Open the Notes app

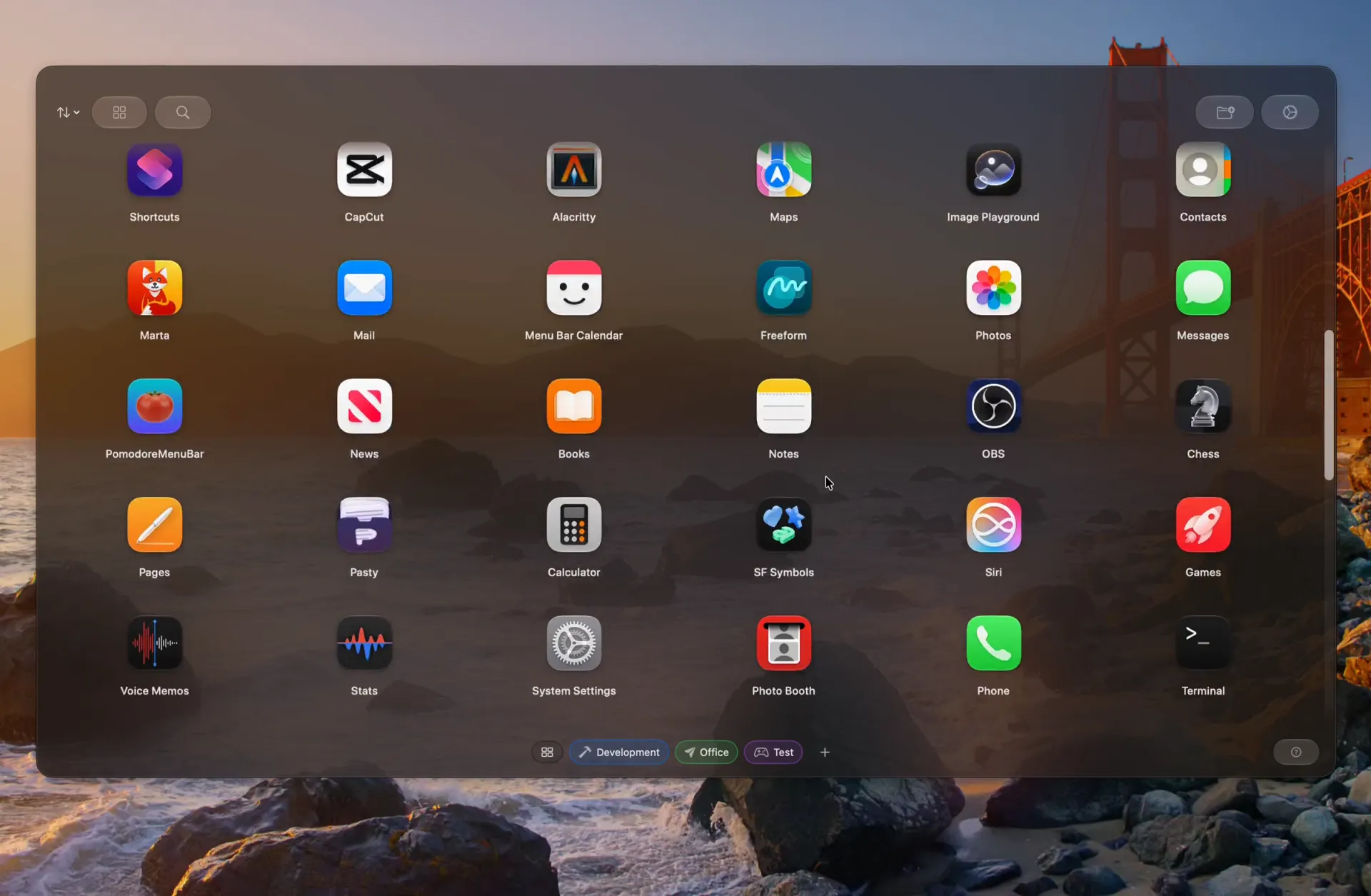click(x=783, y=407)
